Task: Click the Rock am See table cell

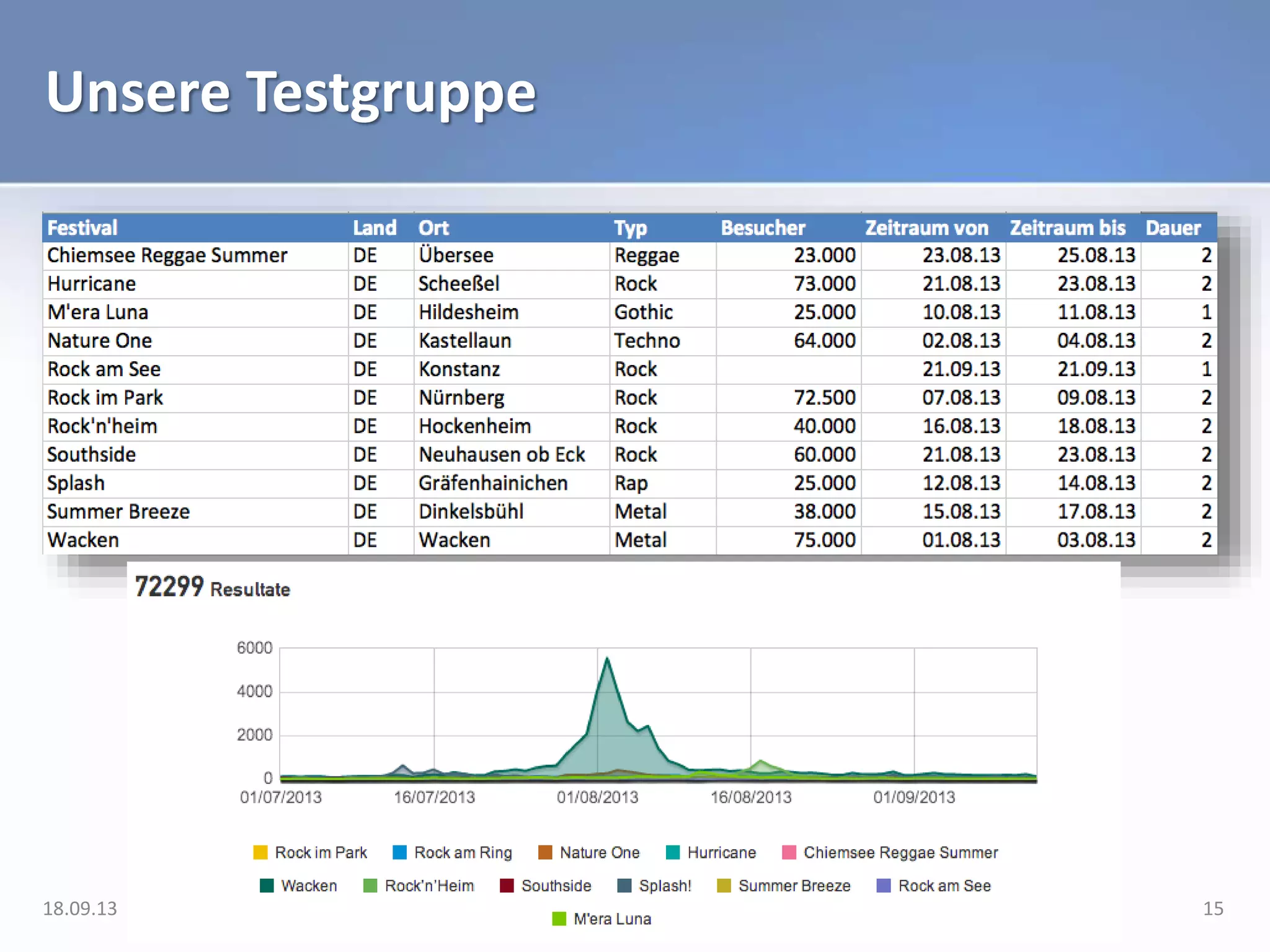Action: 195,369
